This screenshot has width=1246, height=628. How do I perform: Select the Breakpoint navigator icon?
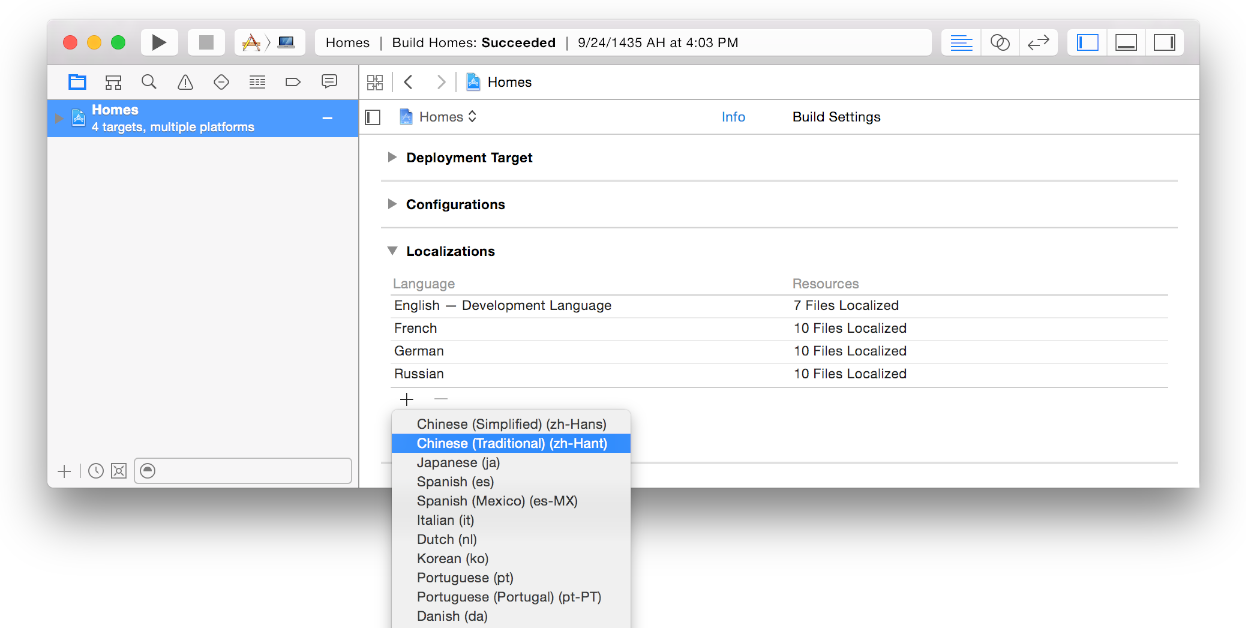click(293, 82)
